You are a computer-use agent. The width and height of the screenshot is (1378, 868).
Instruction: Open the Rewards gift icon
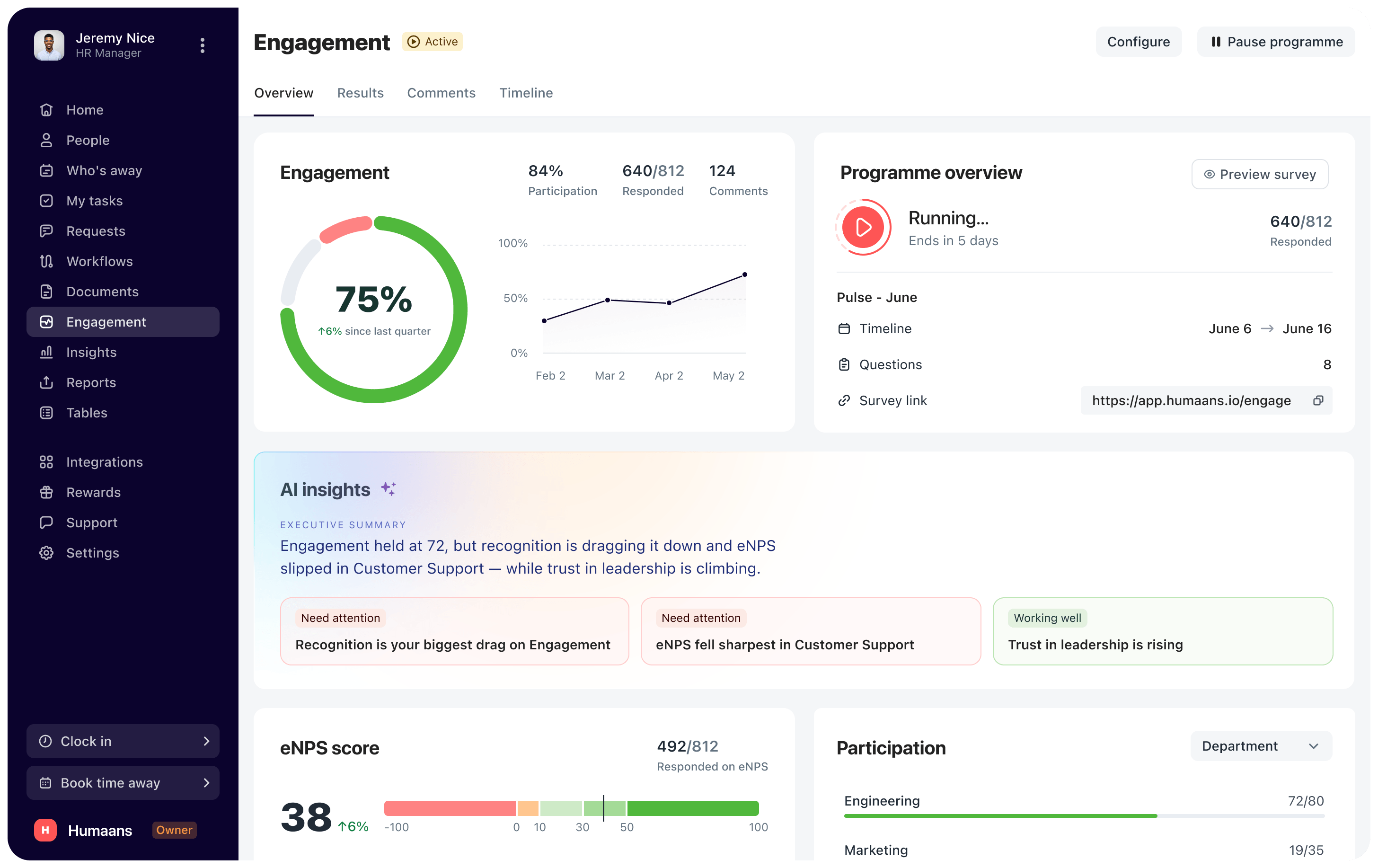pyautogui.click(x=46, y=493)
